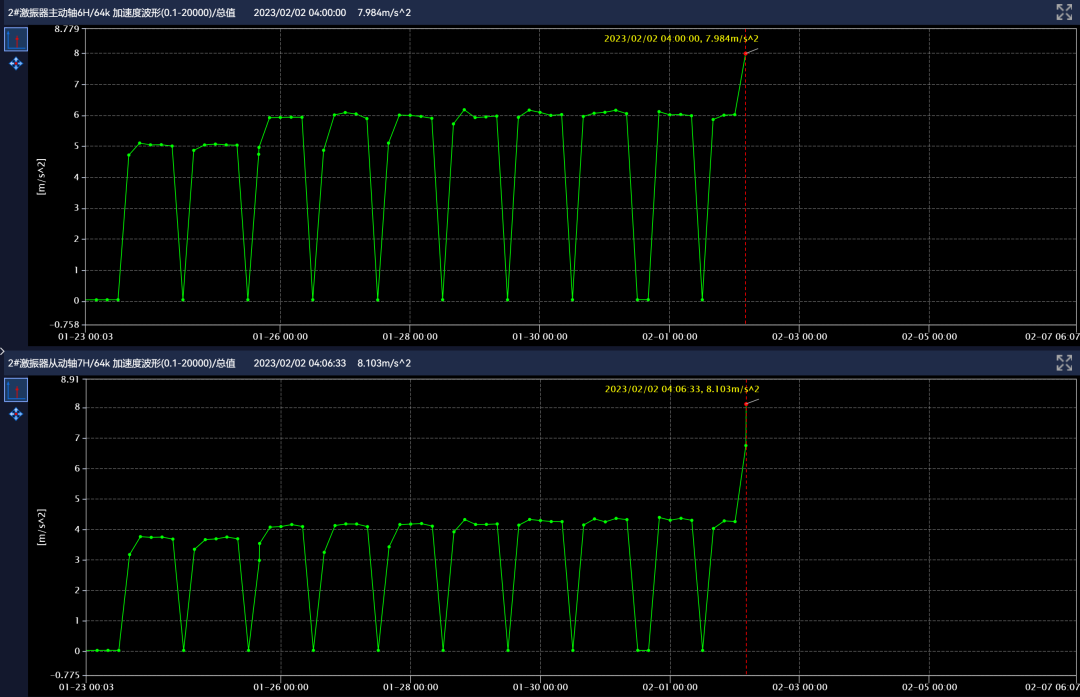
Task: Expand the 6H drive shaft chart to fullscreen
Action: tap(1064, 12)
